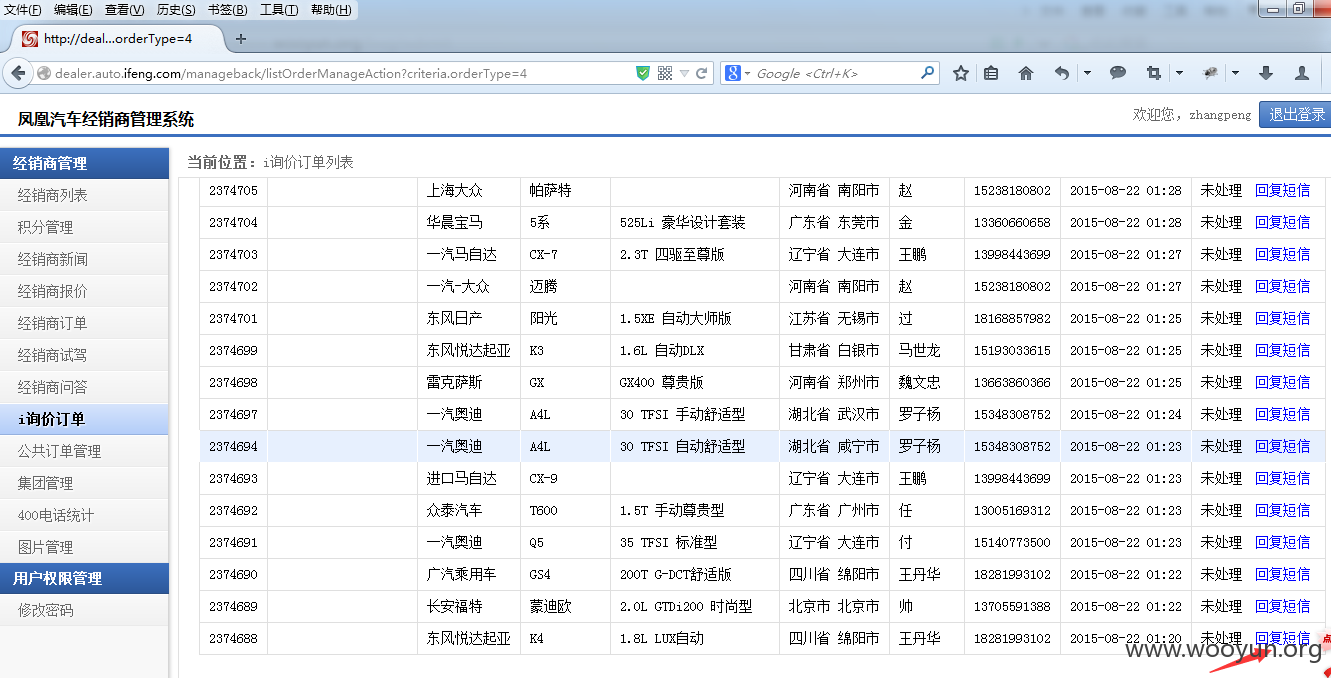Open the 工具(T) menu

click(279, 10)
